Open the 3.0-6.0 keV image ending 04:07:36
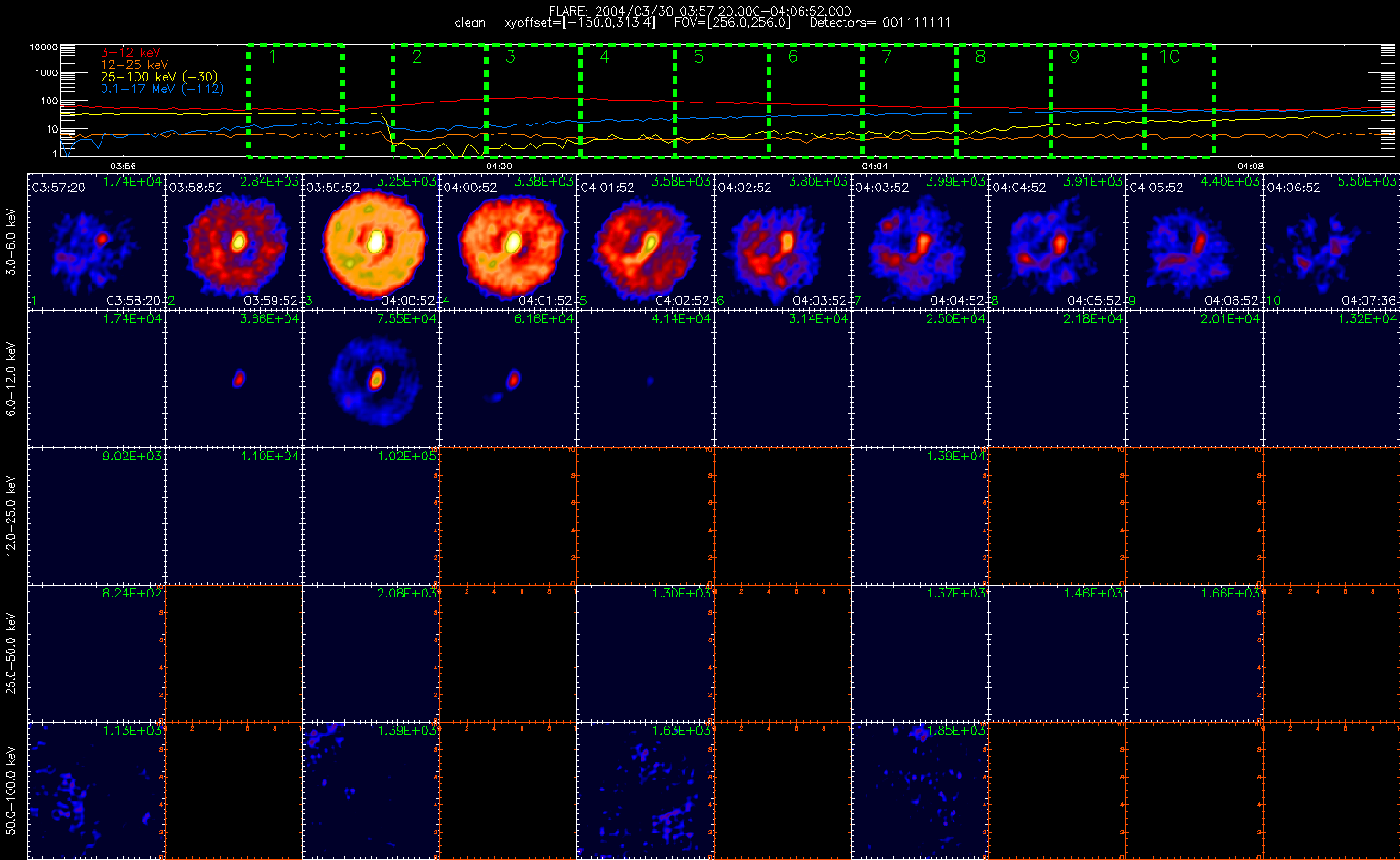This screenshot has width=1400, height=860. pos(1331,241)
